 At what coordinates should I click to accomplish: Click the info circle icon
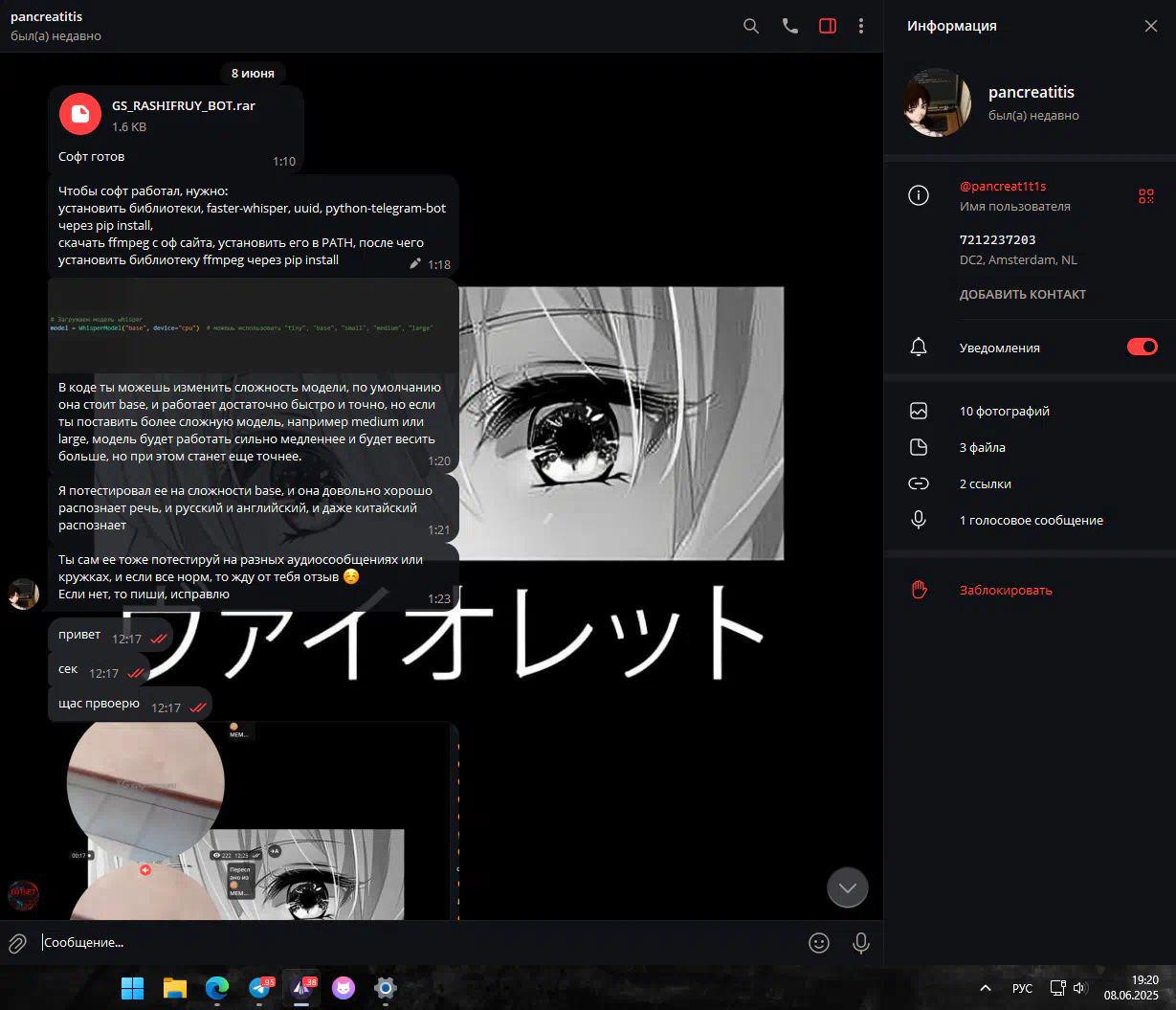[918, 196]
